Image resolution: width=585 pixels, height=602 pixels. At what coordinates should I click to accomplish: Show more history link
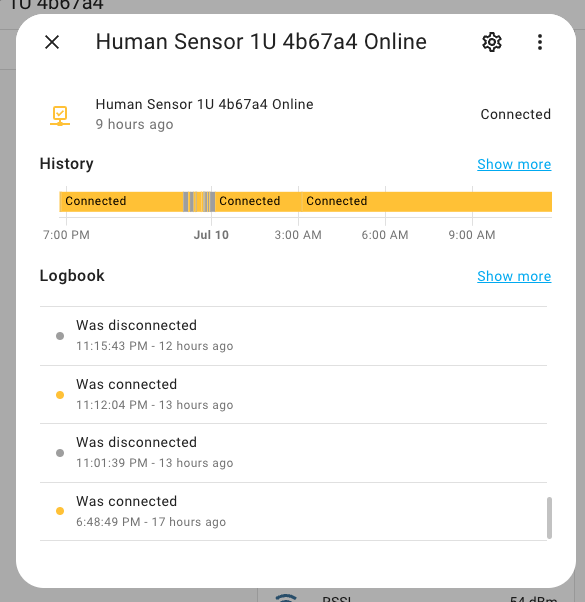[x=514, y=164]
